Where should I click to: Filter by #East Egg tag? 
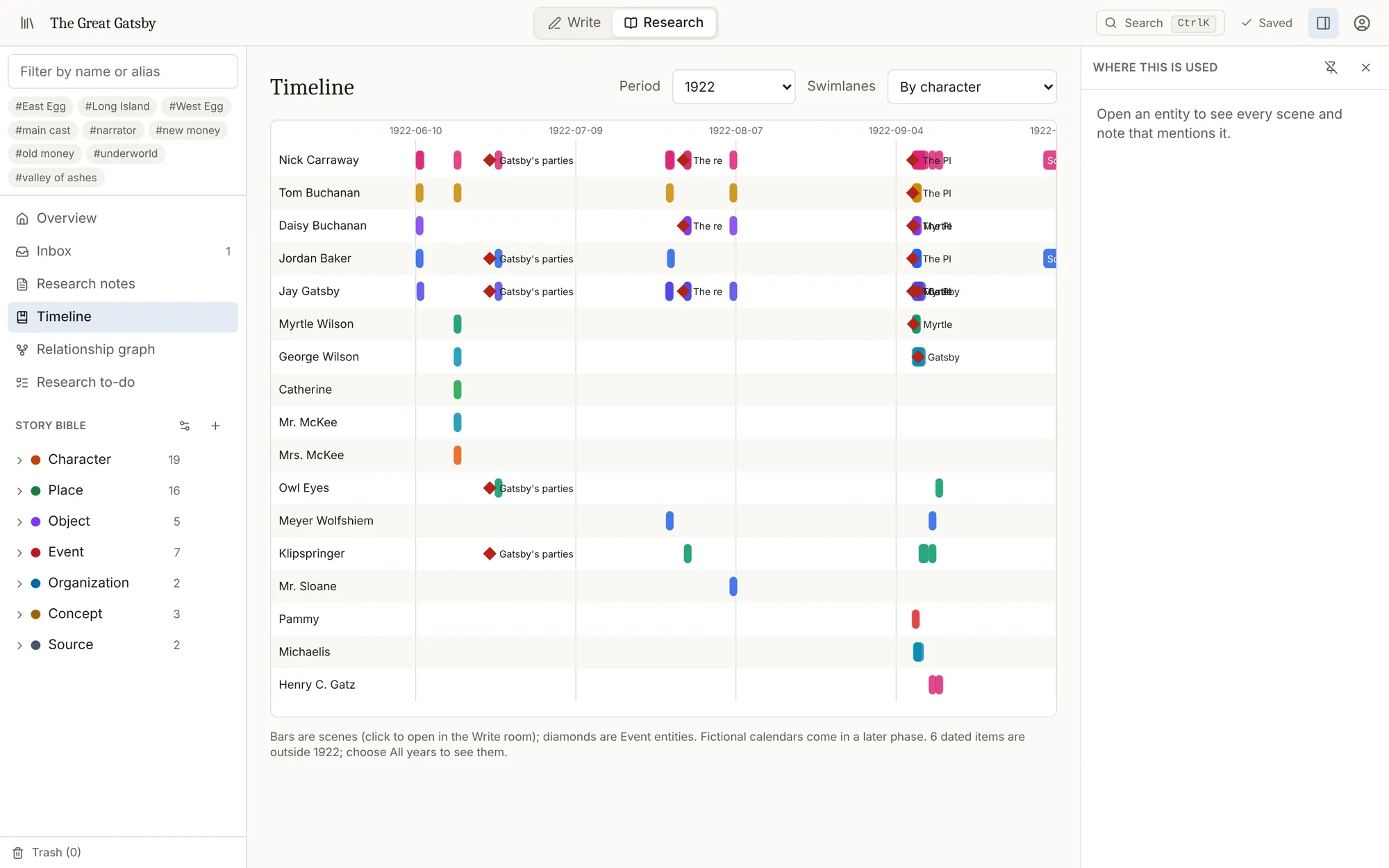40,106
